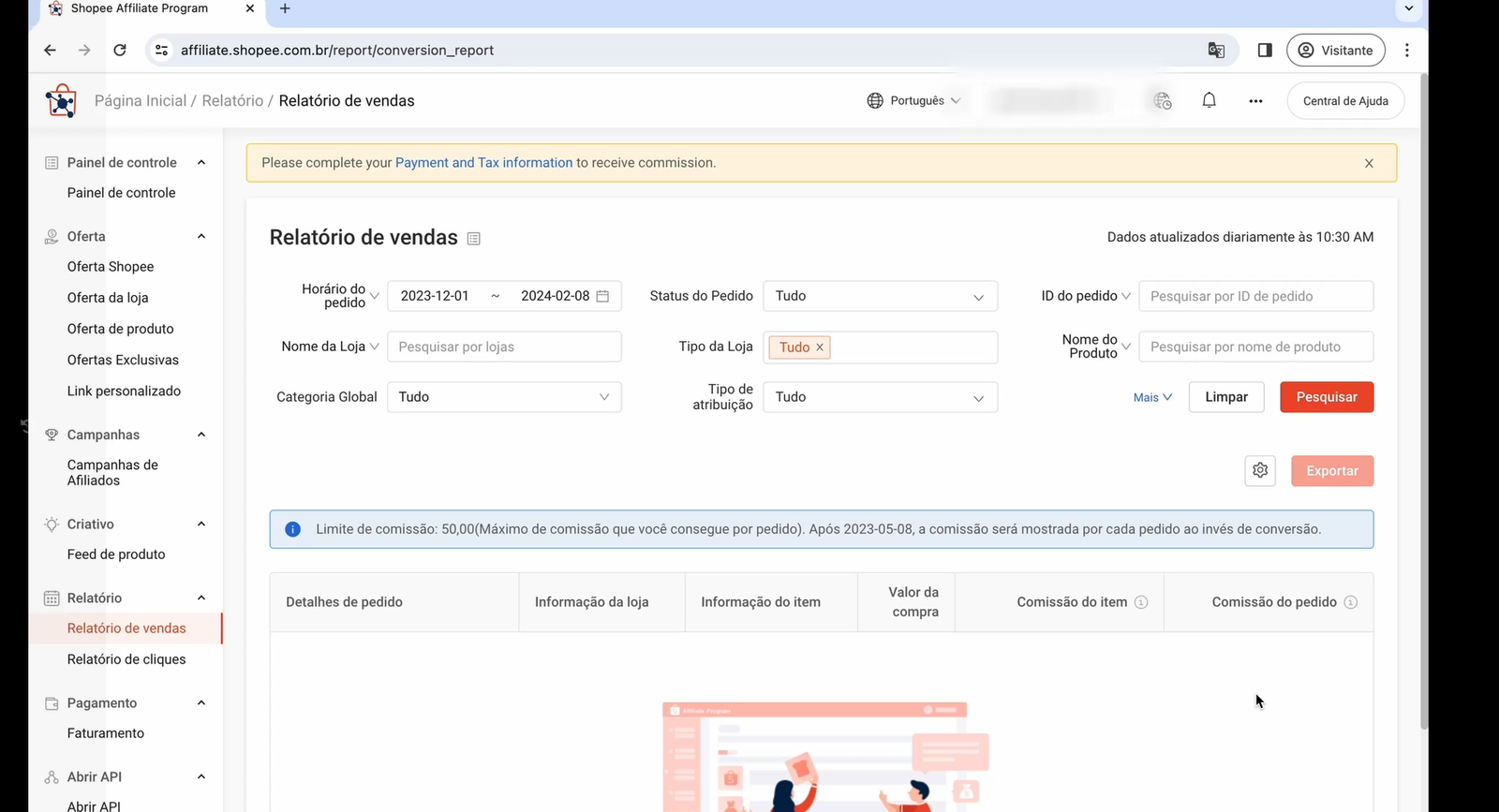
Task: Open Relatório de cliques in the sidebar
Action: click(126, 659)
